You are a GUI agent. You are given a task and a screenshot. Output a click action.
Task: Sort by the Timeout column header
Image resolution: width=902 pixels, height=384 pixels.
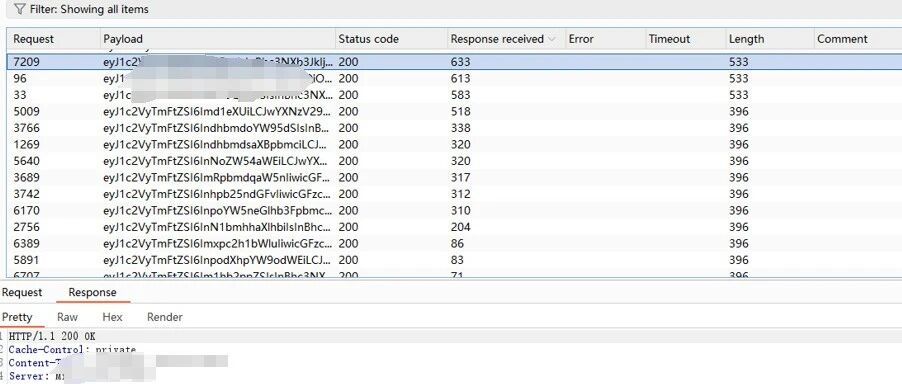click(685, 39)
